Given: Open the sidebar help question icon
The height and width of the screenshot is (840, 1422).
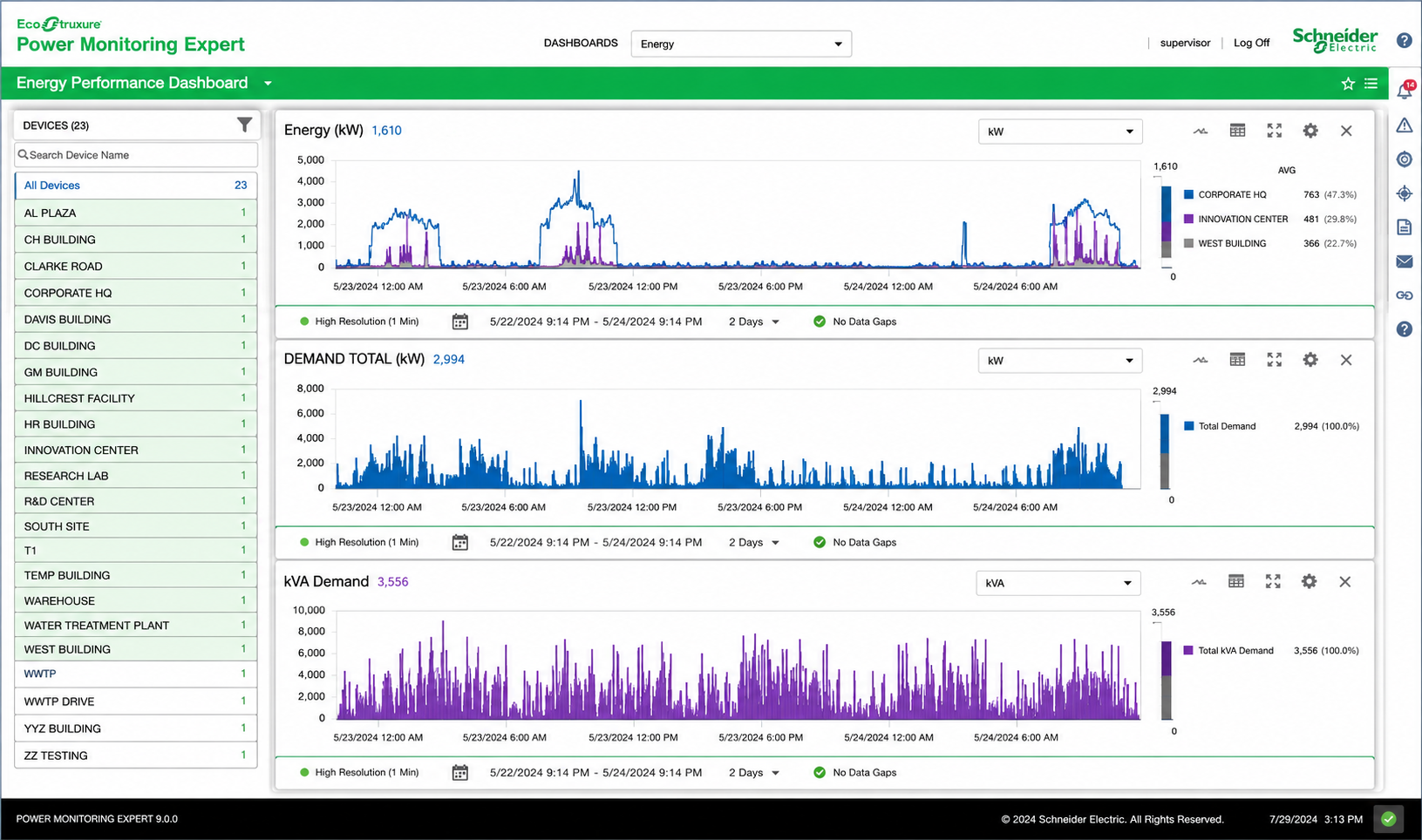Looking at the screenshot, I should click(x=1404, y=329).
